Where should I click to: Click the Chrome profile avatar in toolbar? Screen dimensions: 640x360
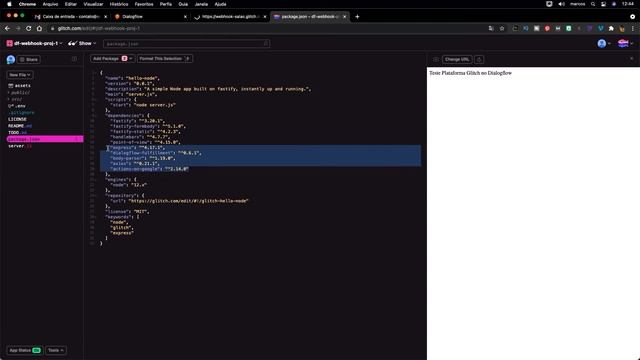pos(622,29)
